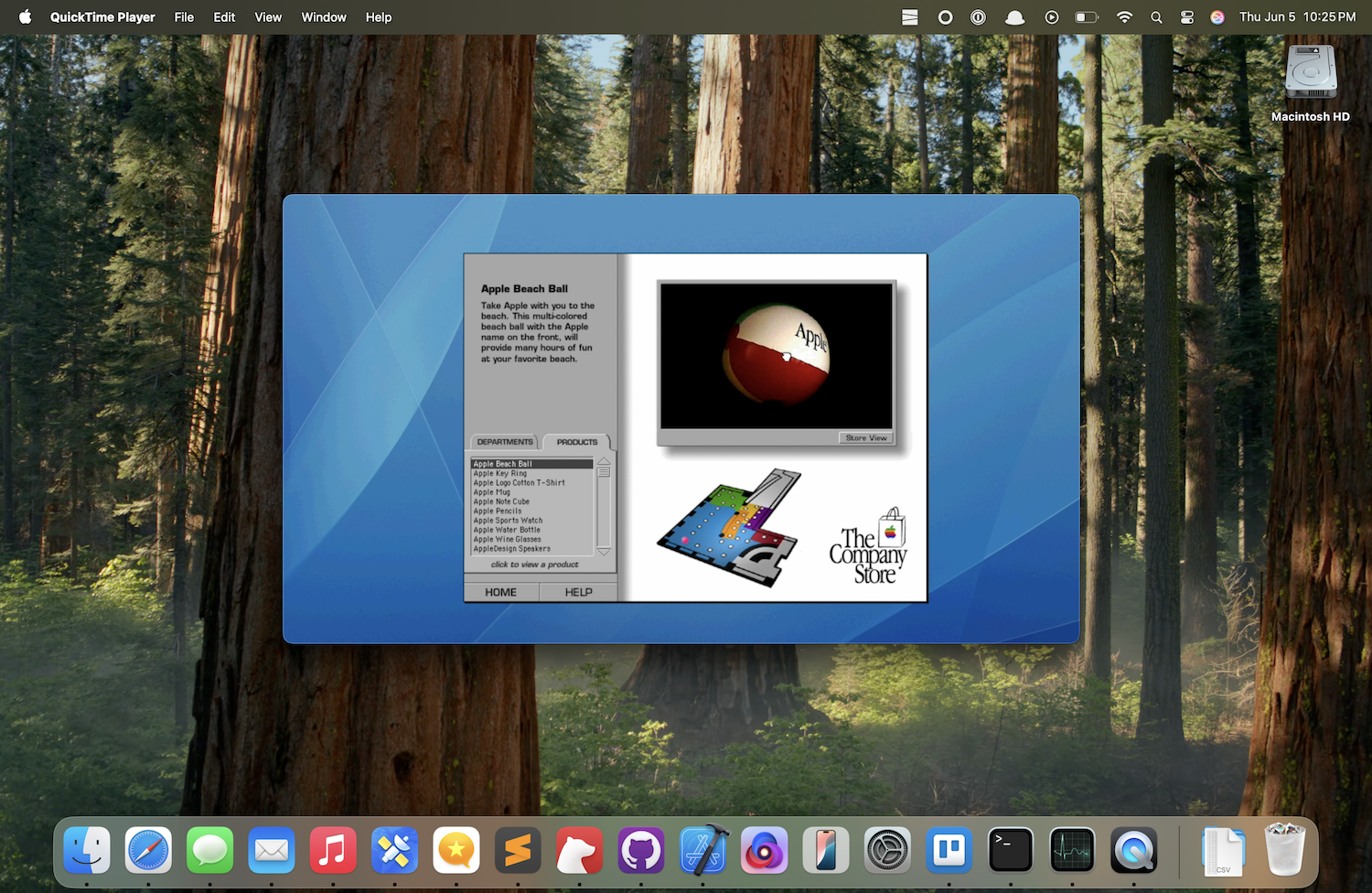Open the CSV document in Dock

click(1223, 850)
